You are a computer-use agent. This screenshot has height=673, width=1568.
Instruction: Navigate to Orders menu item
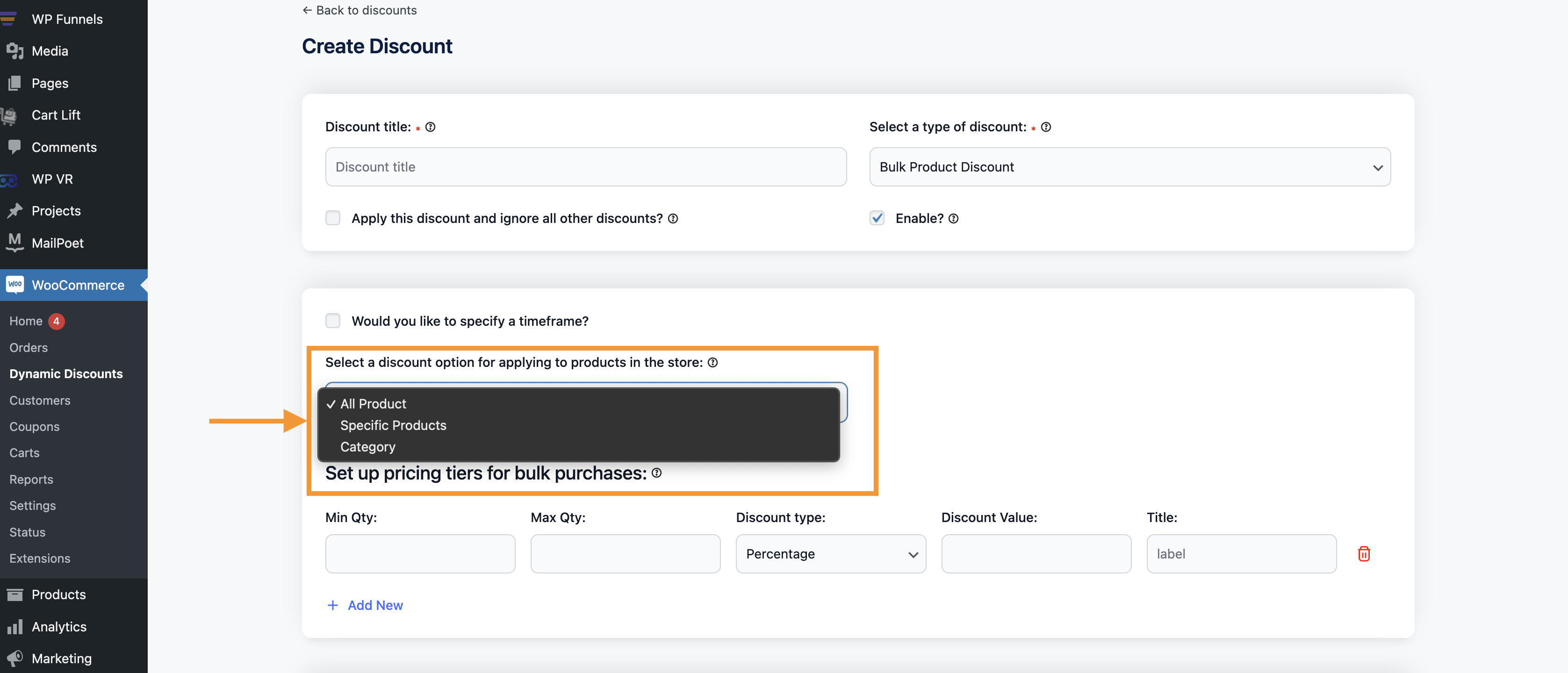tap(28, 347)
